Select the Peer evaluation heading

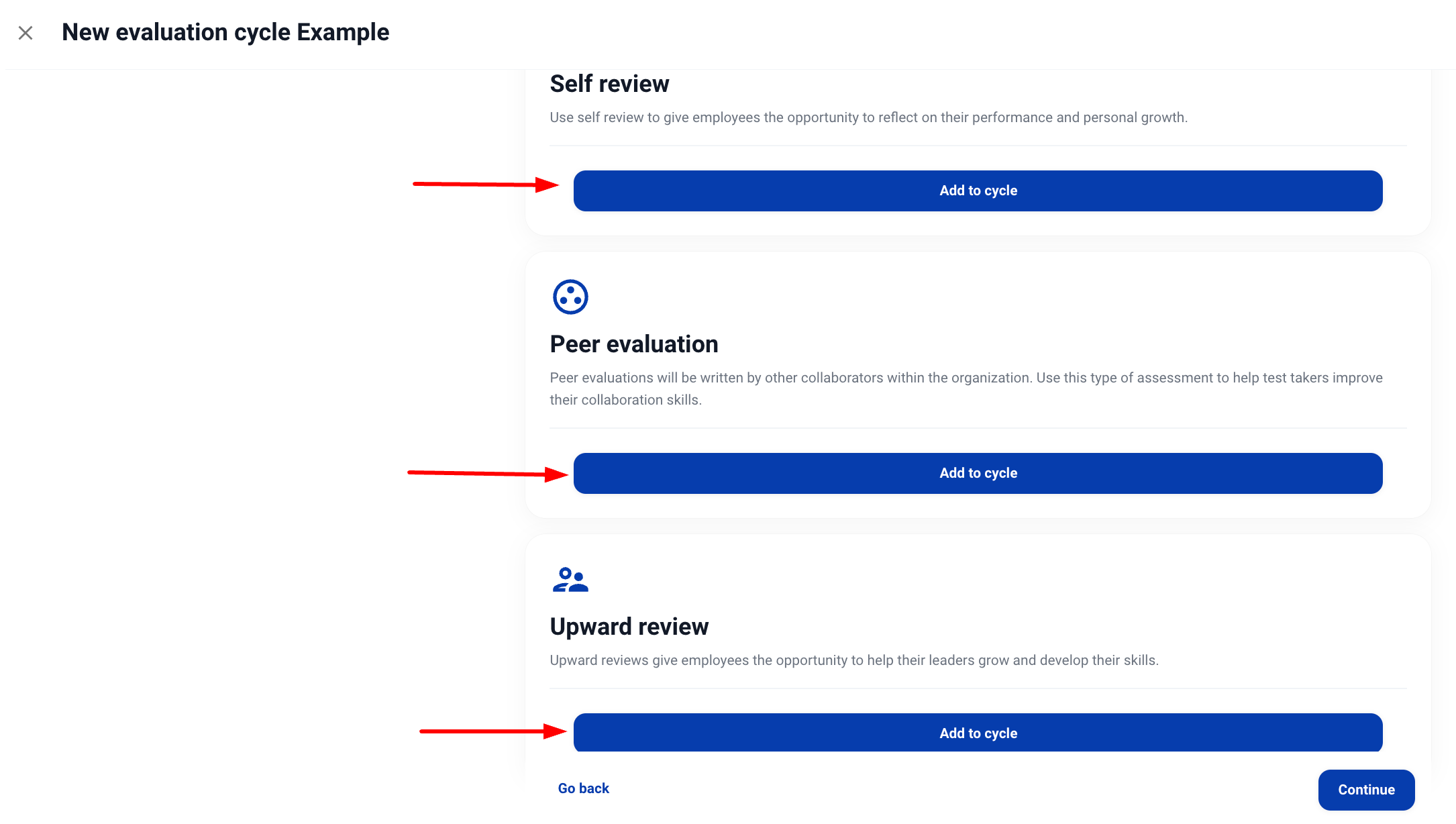click(634, 344)
